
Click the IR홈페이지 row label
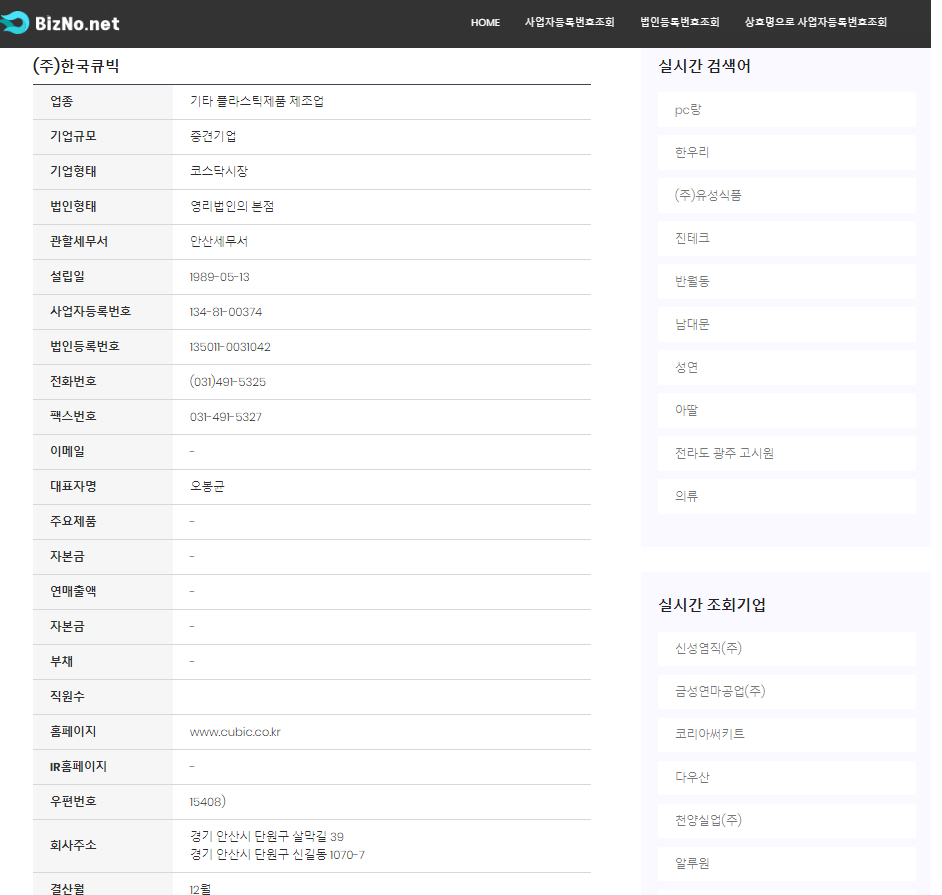pyautogui.click(x=78, y=766)
